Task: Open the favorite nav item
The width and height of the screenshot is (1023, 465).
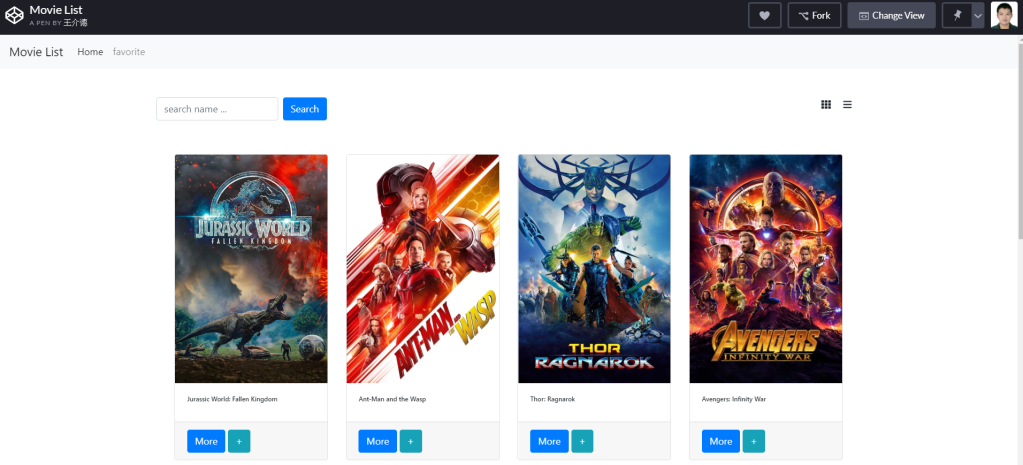Action: 129,52
